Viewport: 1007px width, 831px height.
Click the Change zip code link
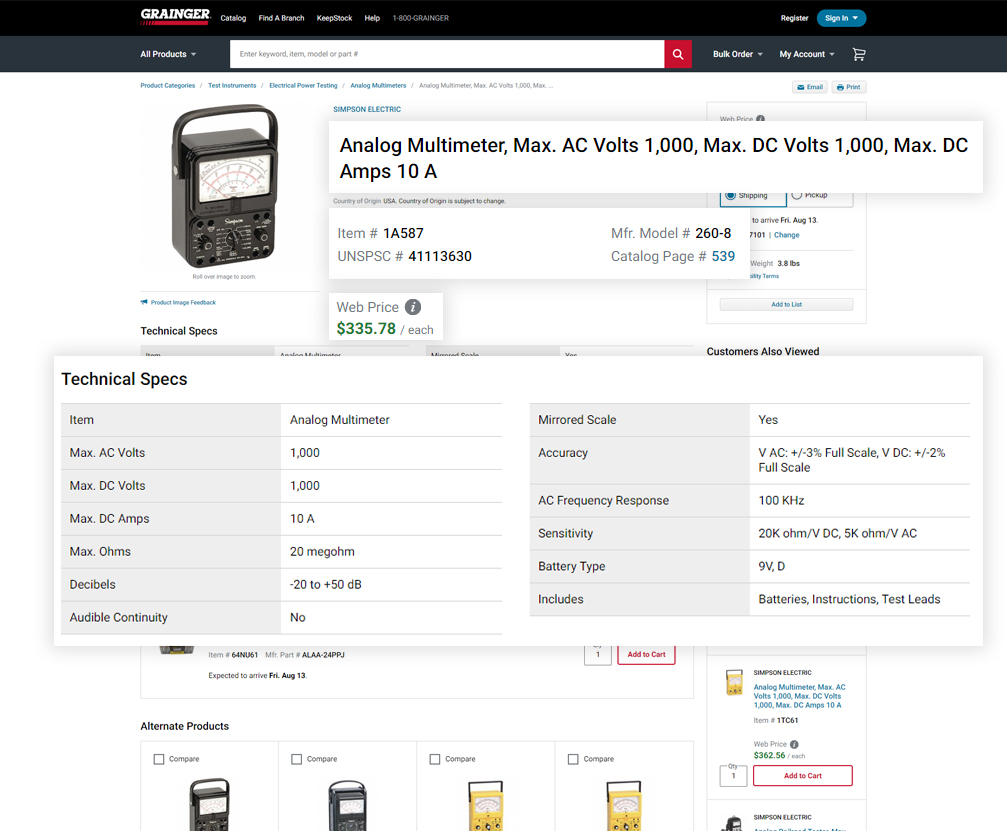[x=787, y=235]
